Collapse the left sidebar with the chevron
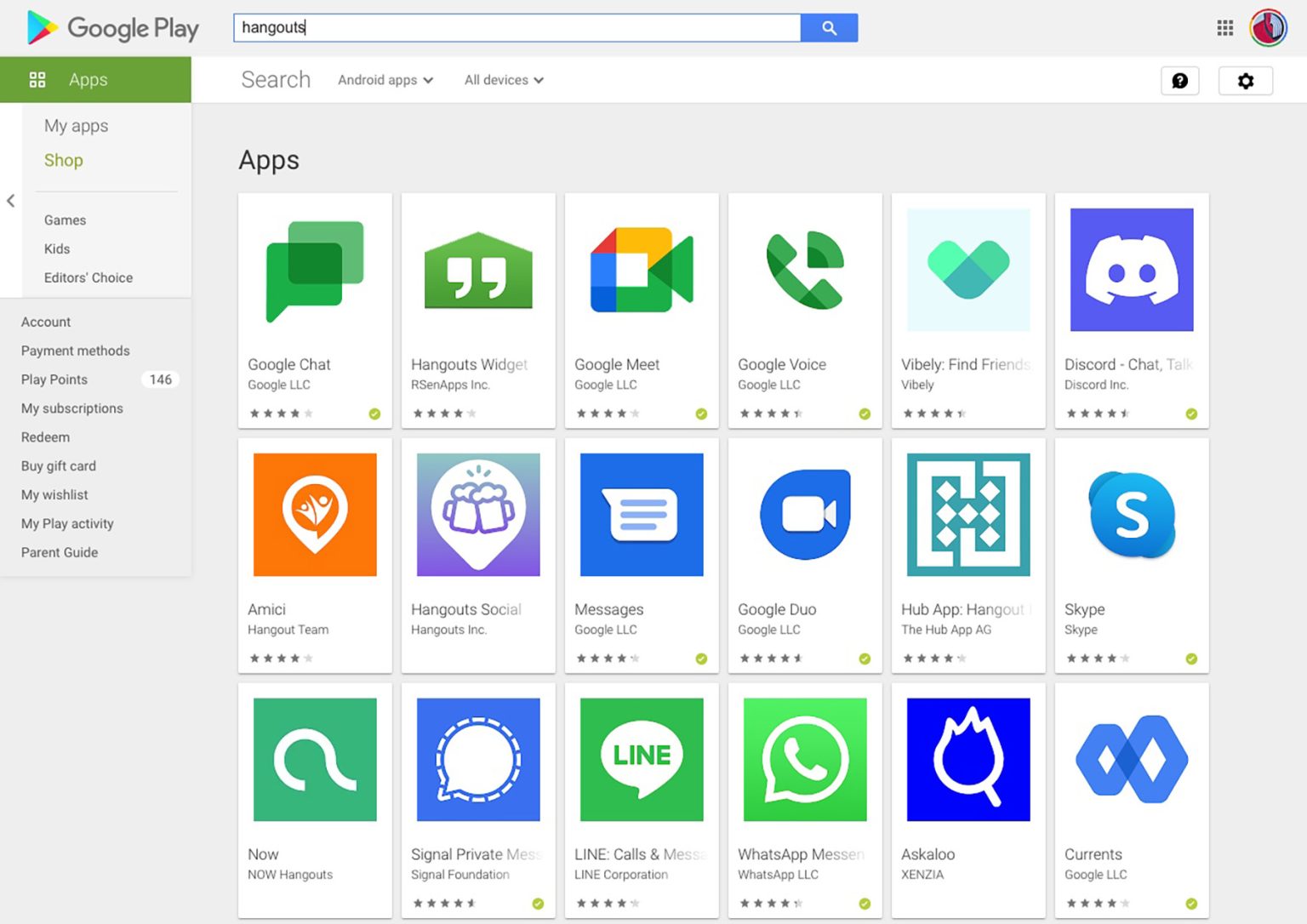Screen dimensions: 1307x924 (11, 201)
